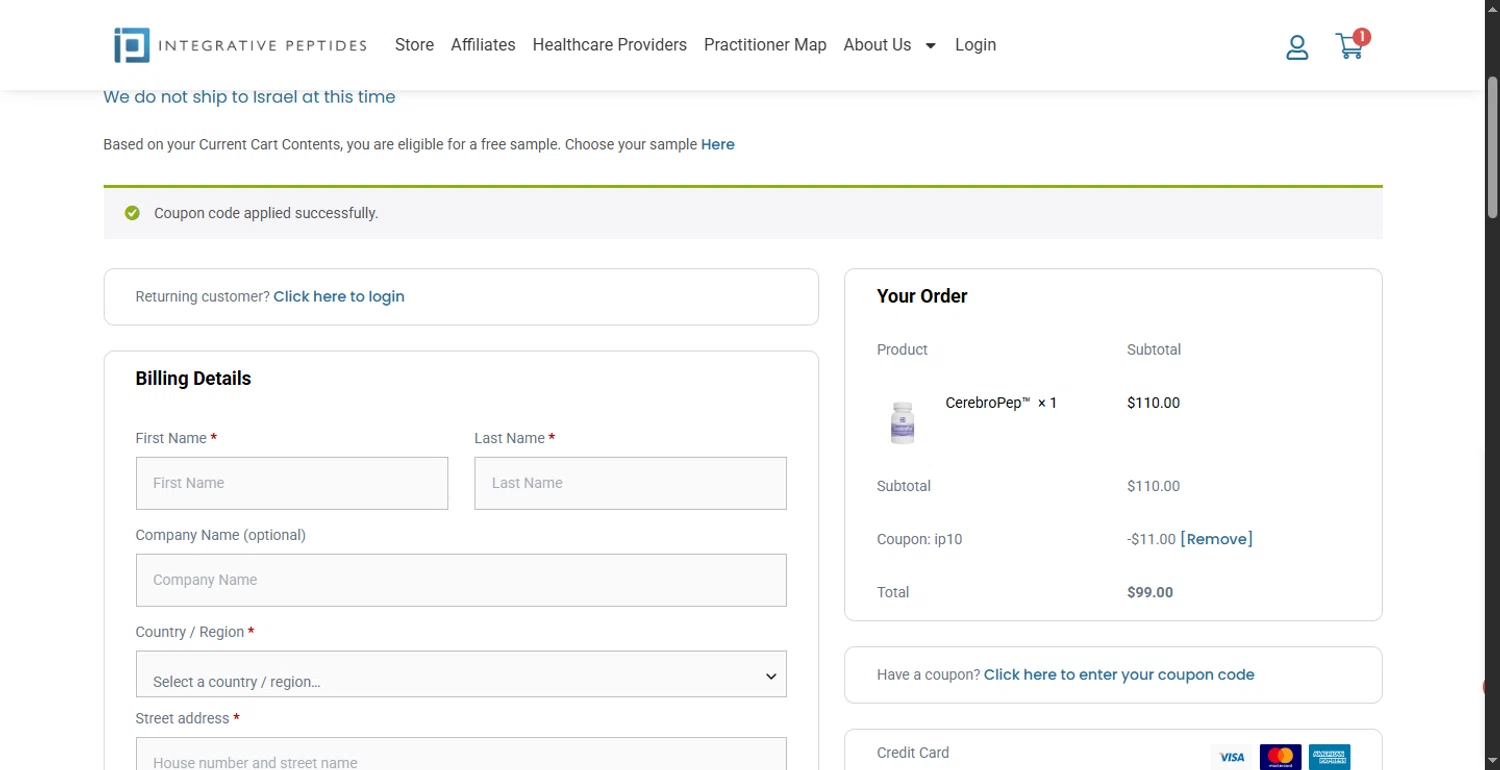Go to the Store menu item
The image size is (1500, 770).
[414, 45]
